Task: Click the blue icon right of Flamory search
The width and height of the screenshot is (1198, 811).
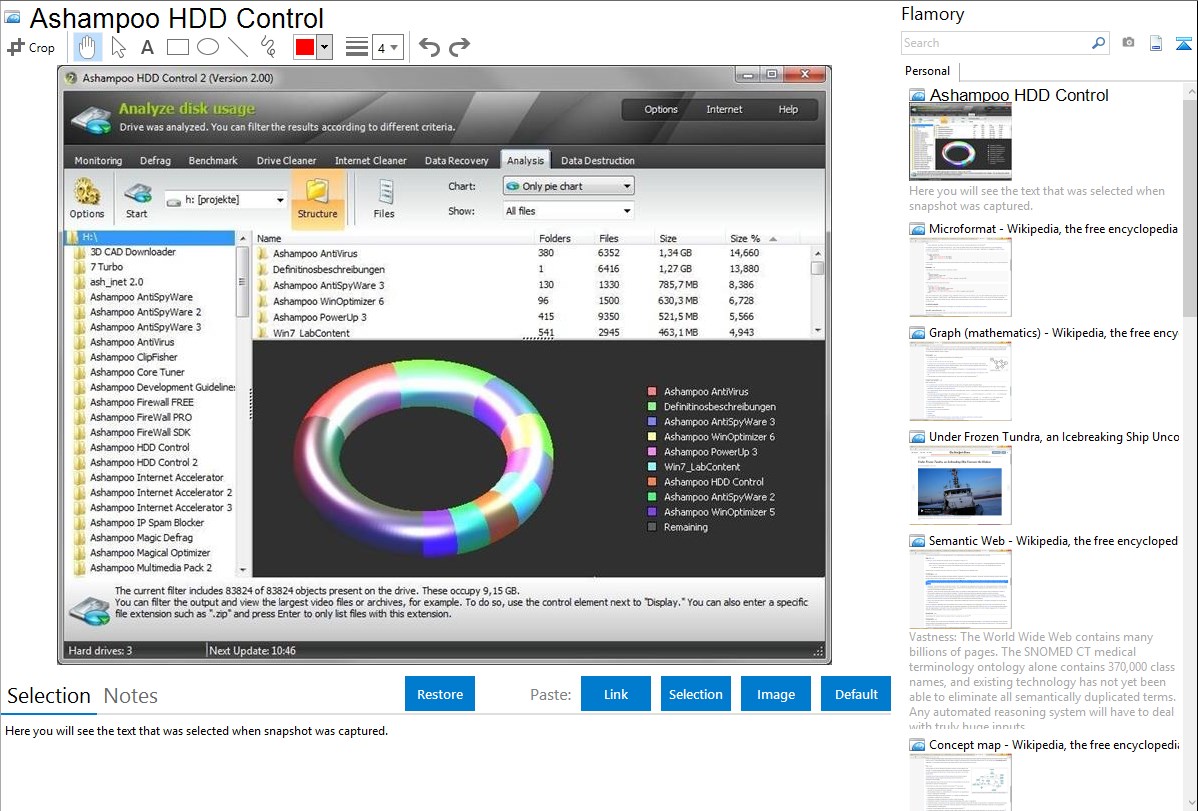Action: 1183,43
